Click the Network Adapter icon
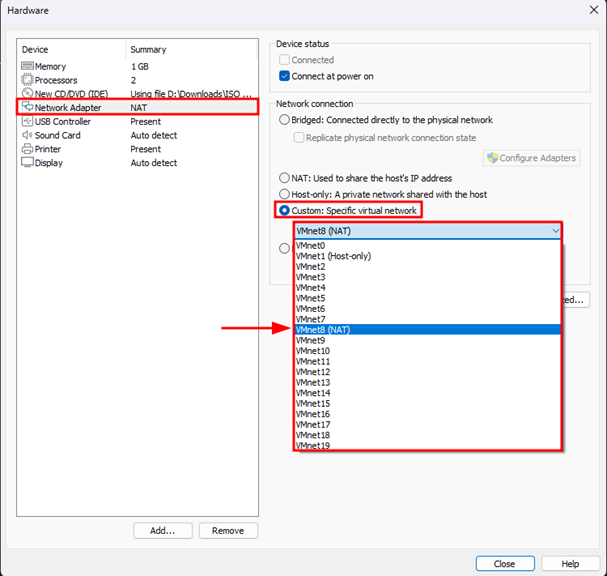 coord(27,107)
